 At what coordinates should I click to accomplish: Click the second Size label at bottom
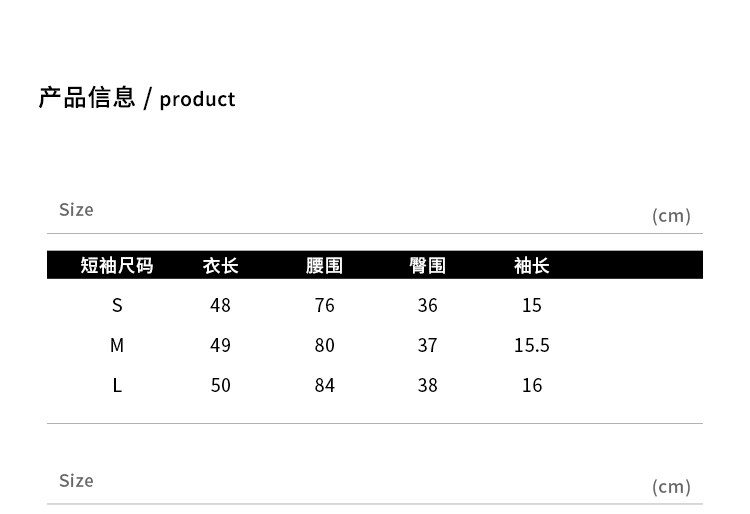(x=76, y=480)
